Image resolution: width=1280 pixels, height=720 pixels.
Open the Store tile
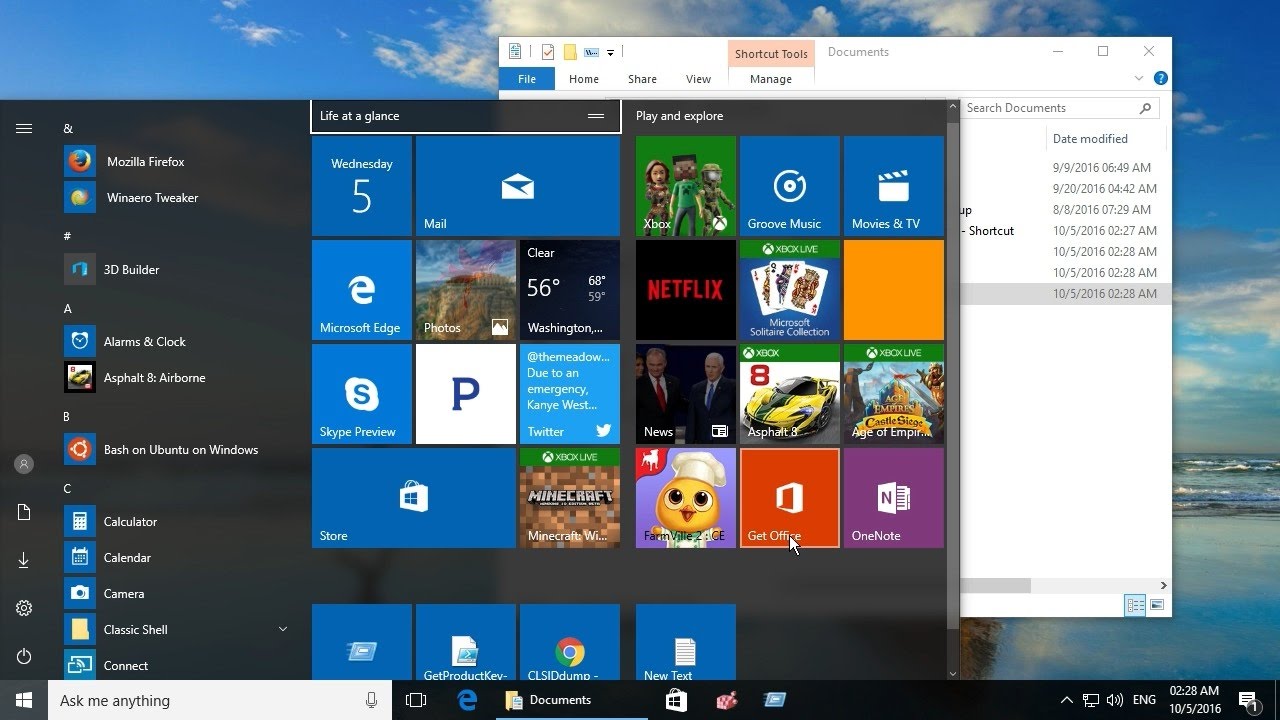click(x=414, y=498)
